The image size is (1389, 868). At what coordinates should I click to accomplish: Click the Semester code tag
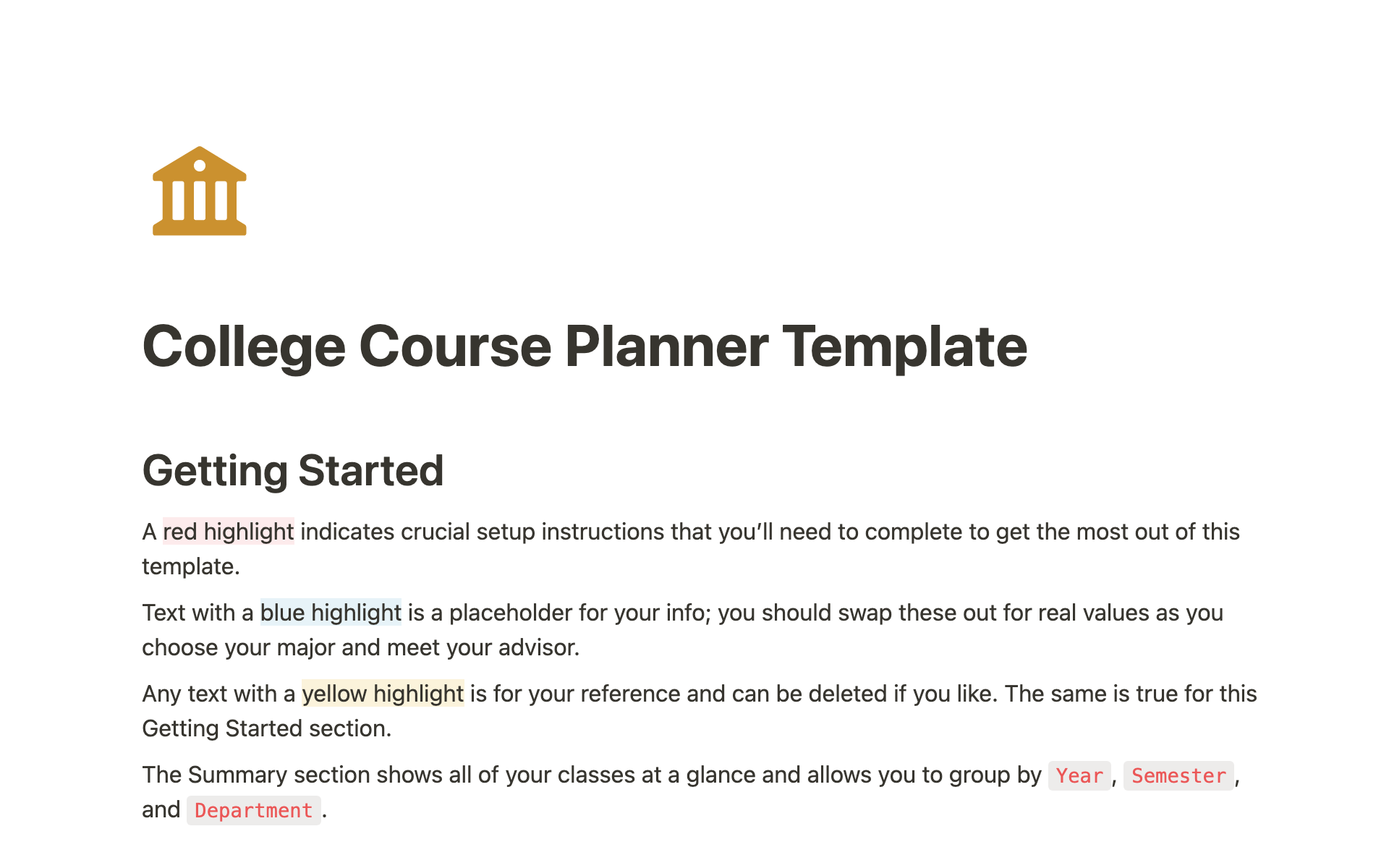(x=1178, y=775)
